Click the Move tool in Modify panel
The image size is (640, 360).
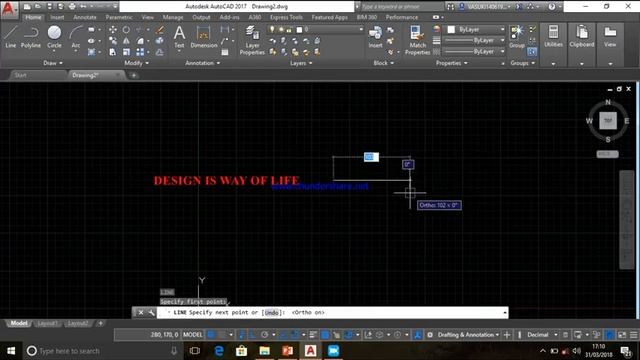[113, 30]
